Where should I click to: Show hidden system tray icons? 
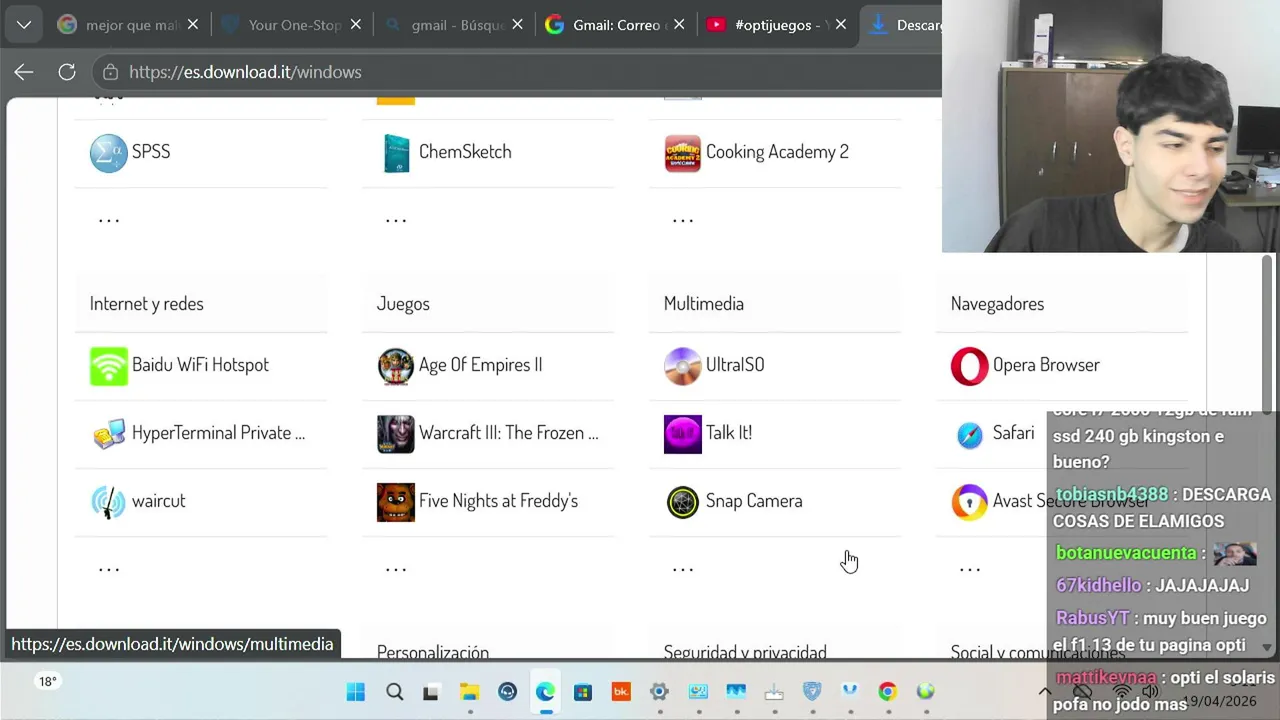tap(1045, 692)
